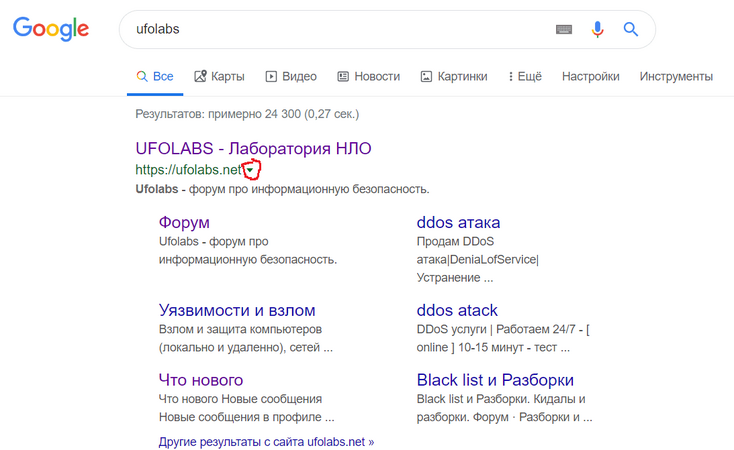Open Инструменты search tools
Viewport: 734px width, 450px height.
[x=676, y=76]
